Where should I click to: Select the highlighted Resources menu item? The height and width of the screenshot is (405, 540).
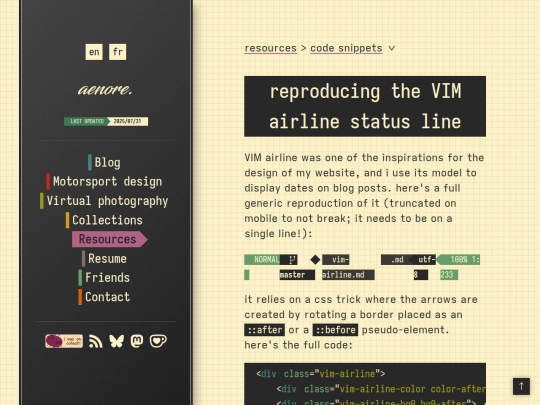pos(109,239)
